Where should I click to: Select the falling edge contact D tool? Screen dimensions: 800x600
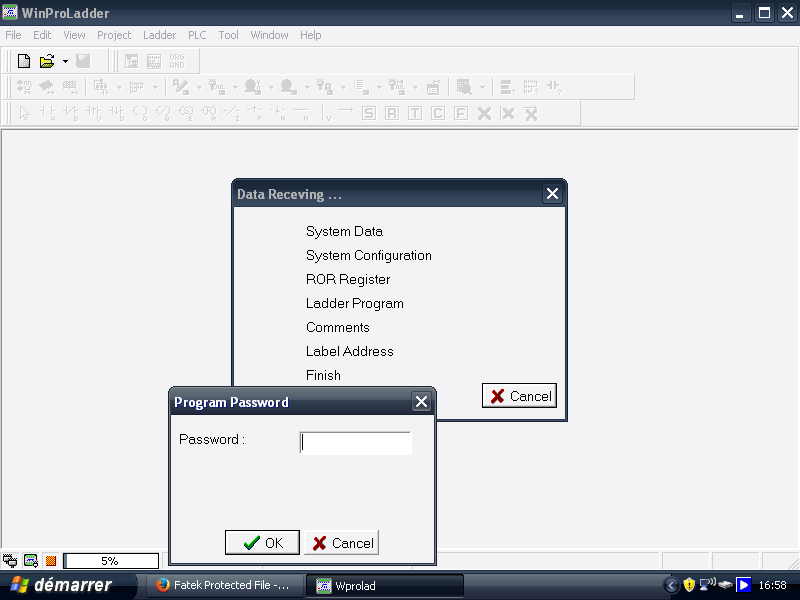pyautogui.click(x=117, y=113)
